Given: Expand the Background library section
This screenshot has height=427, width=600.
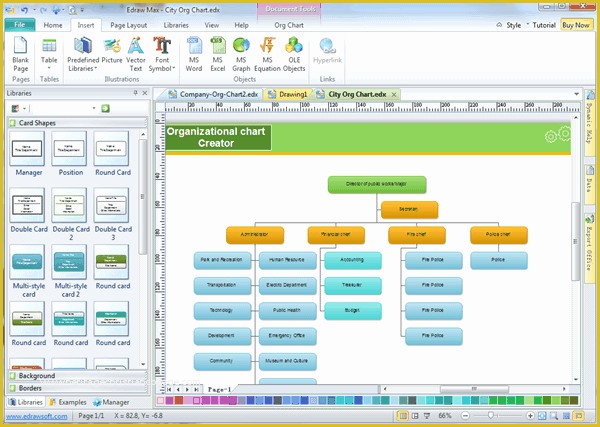Looking at the screenshot, I should click(77, 376).
